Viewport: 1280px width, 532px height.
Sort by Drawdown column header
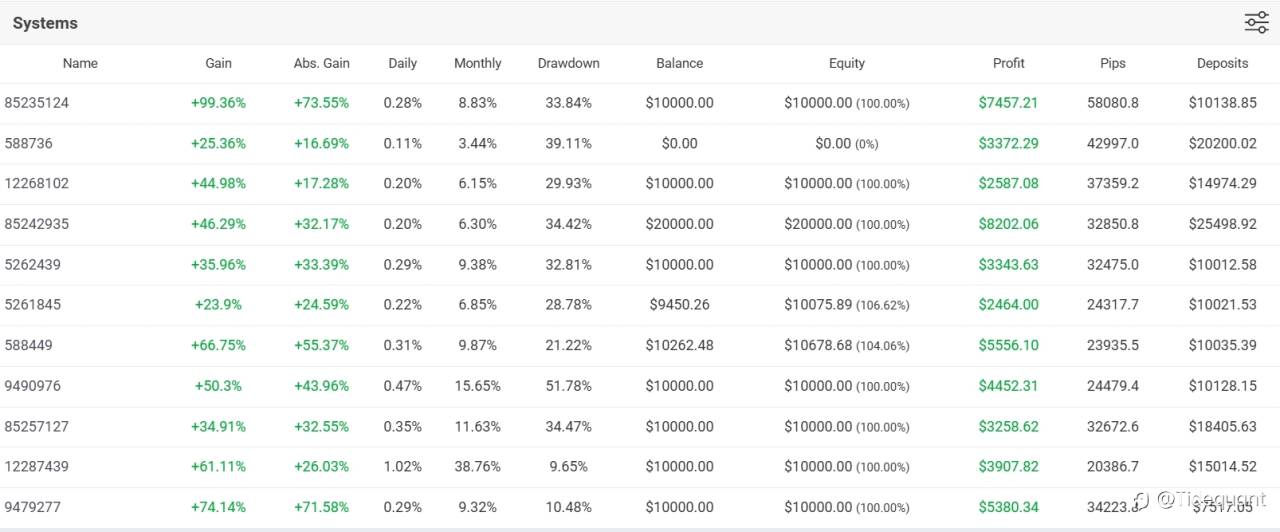coord(568,63)
